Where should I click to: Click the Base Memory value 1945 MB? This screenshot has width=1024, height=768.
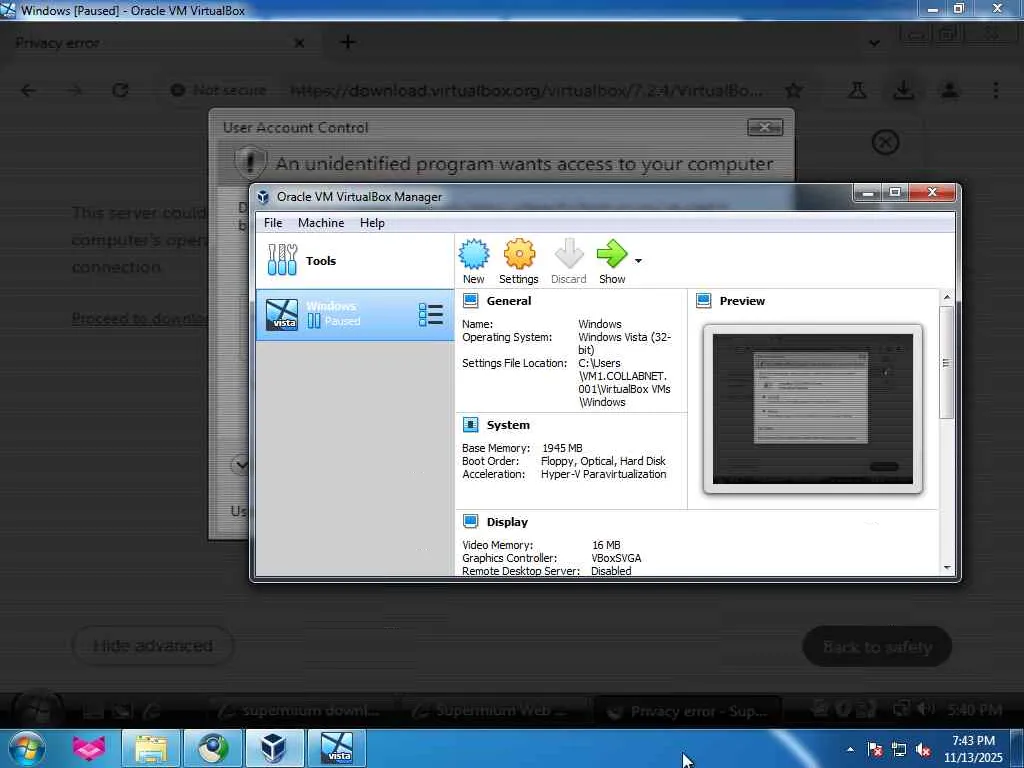point(562,448)
